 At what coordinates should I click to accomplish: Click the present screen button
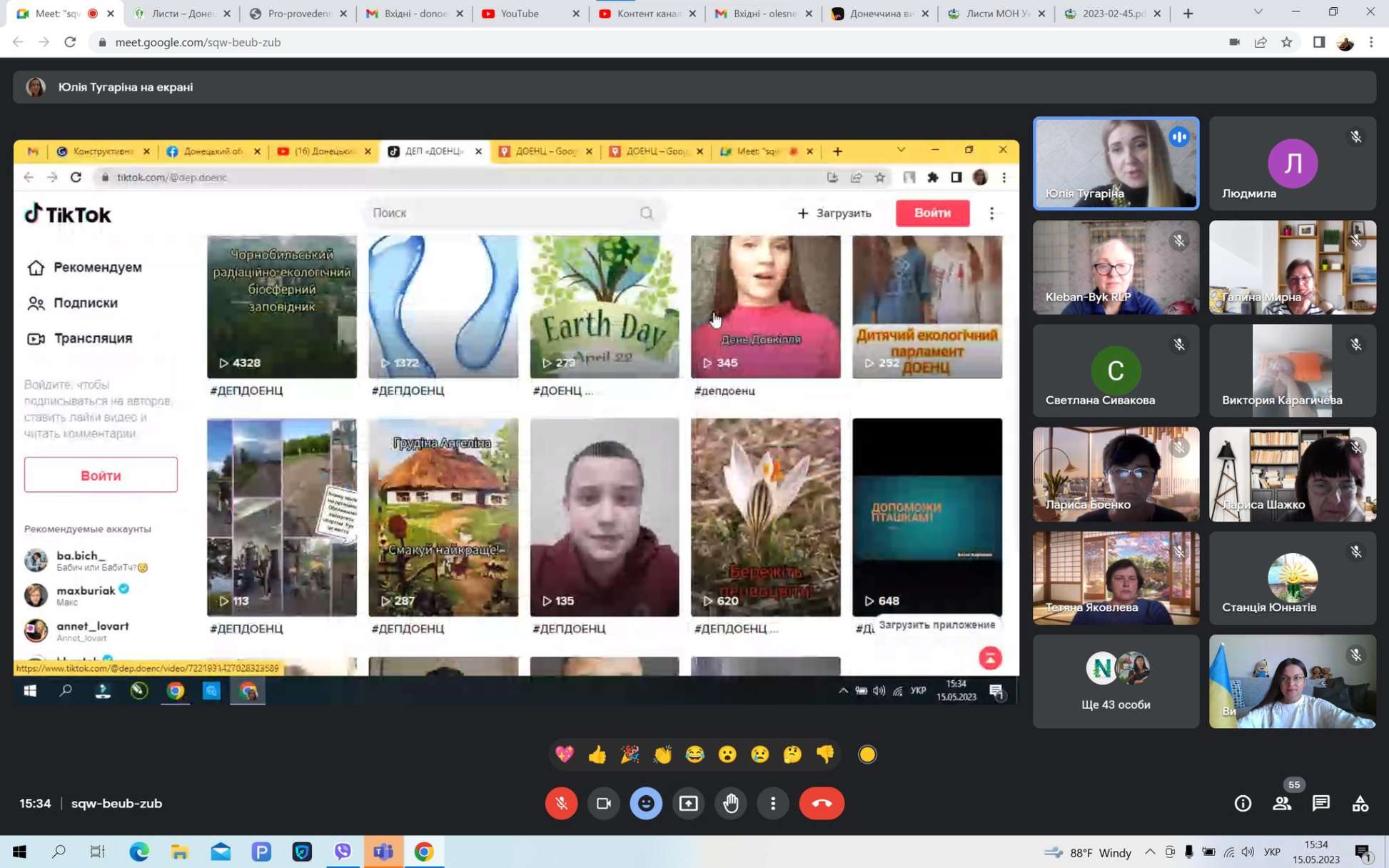(689, 803)
